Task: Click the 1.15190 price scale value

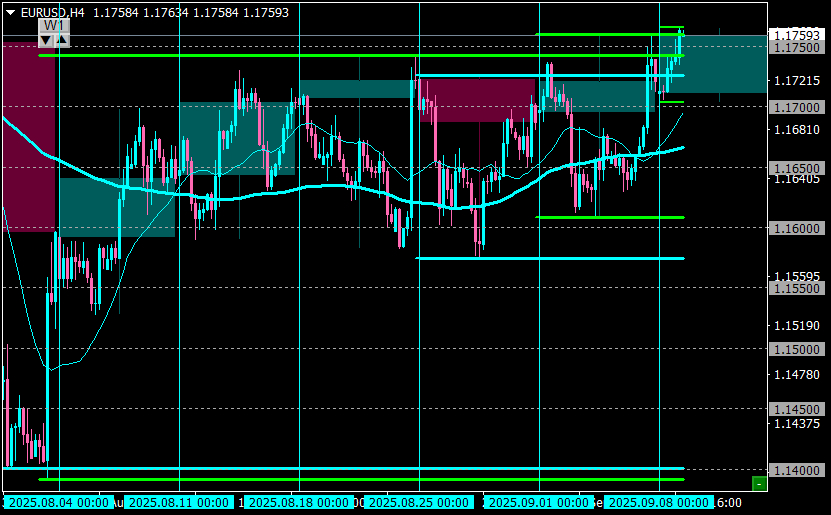Action: click(x=797, y=325)
